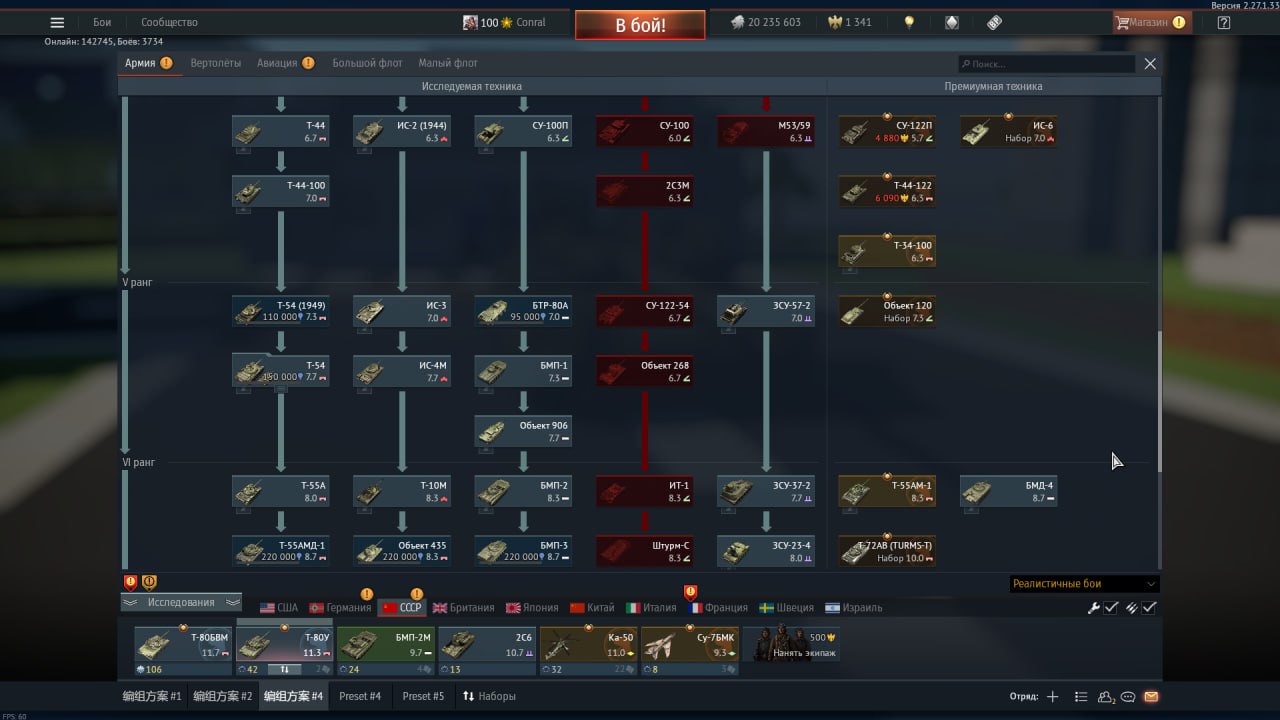Toggle the auto-repair checkbox beside the wrench

click(x=1111, y=608)
